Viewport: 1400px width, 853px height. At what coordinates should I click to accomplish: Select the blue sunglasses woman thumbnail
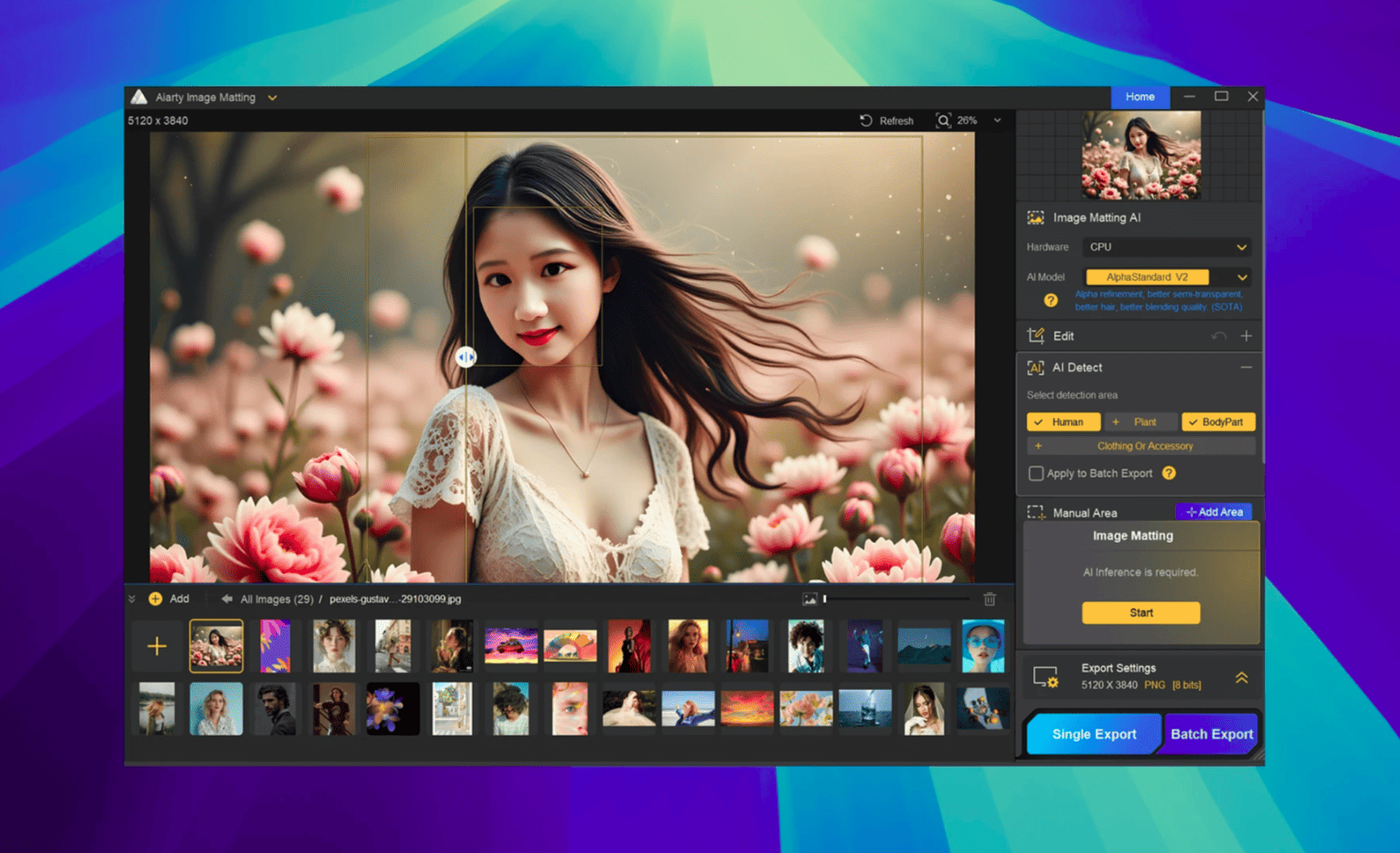[983, 647]
